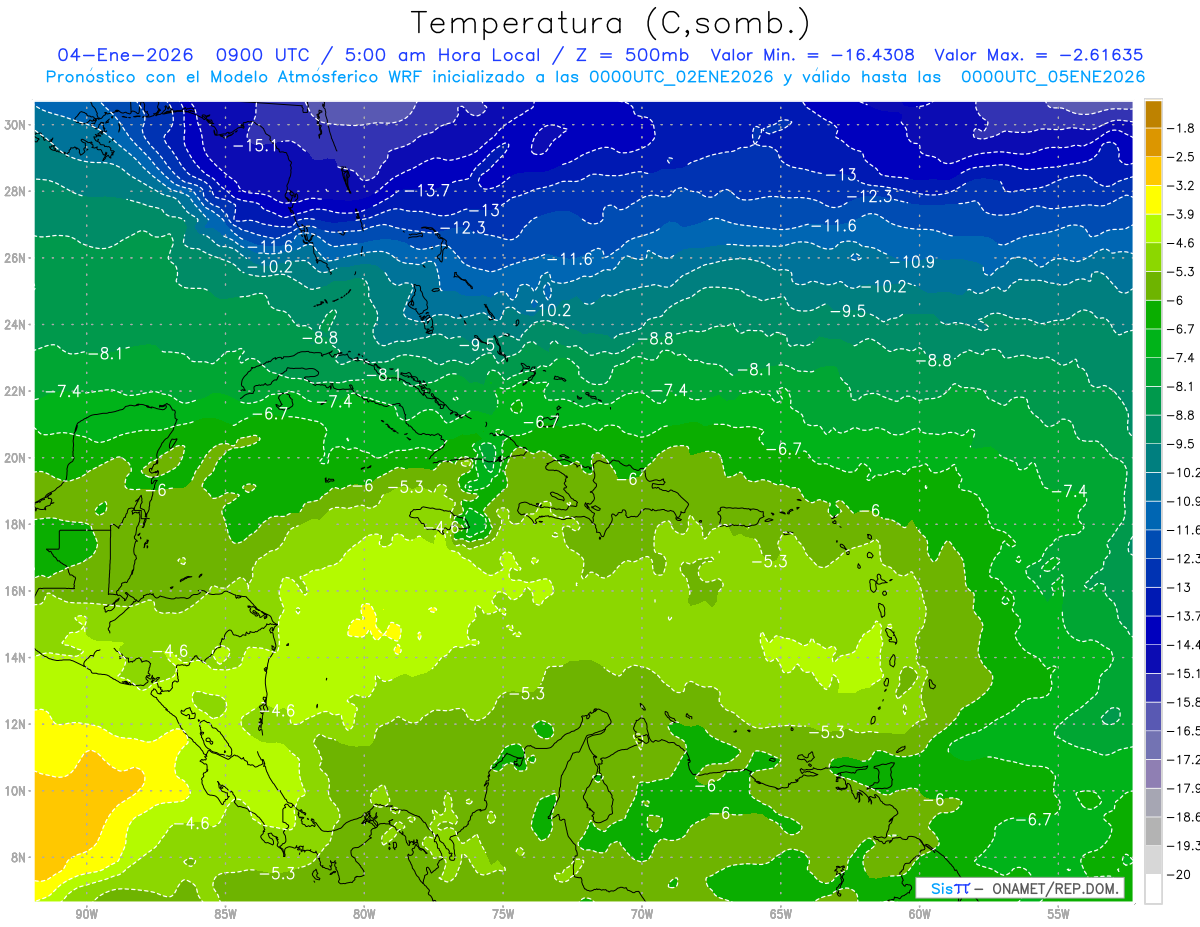Click the yellow swatch between '-3.2' and '-3.9'
This screenshot has height=927, width=1200.
(1153, 200)
